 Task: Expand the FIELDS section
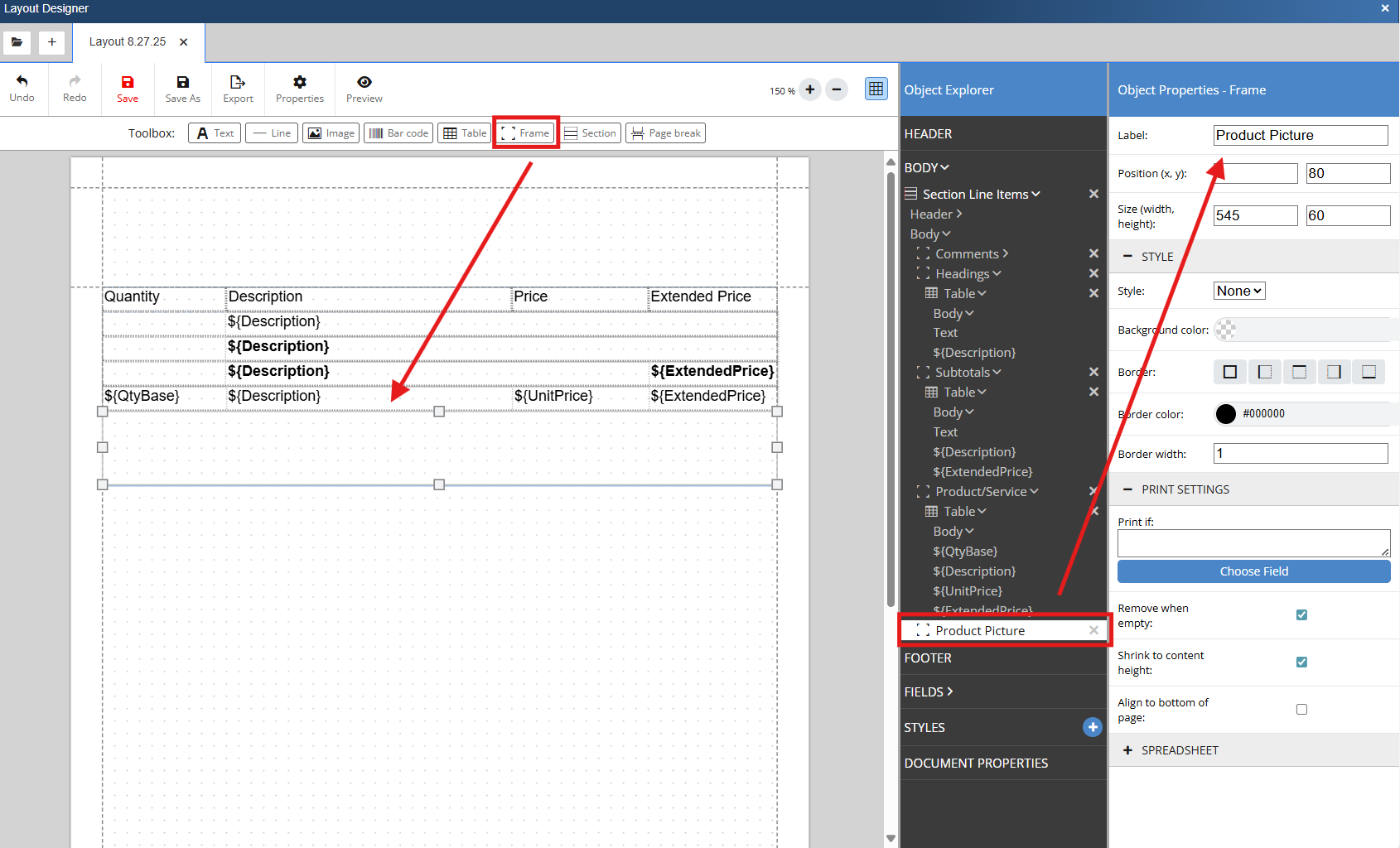click(x=929, y=691)
